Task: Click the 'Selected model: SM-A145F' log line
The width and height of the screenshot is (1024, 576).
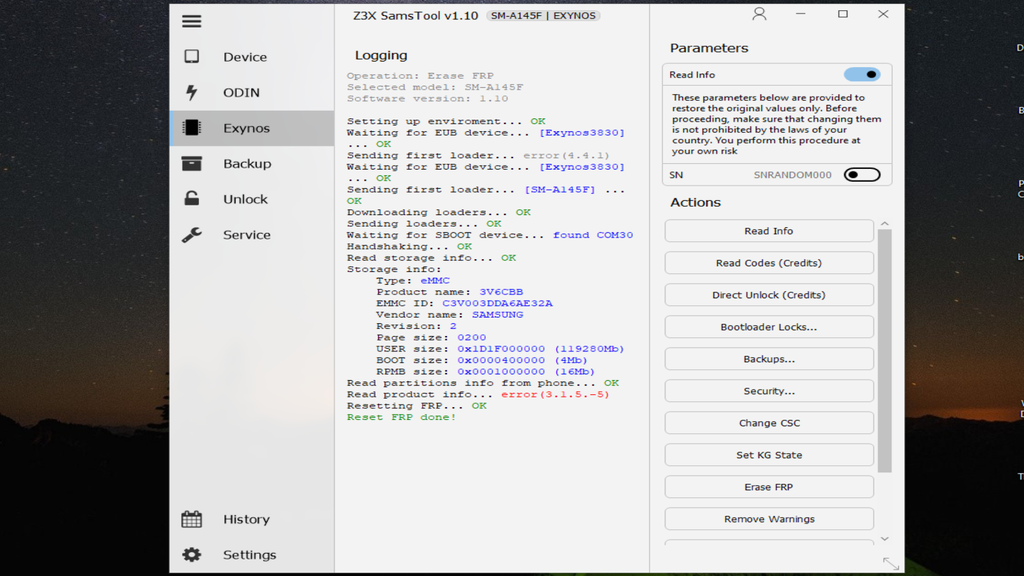Action: point(435,87)
